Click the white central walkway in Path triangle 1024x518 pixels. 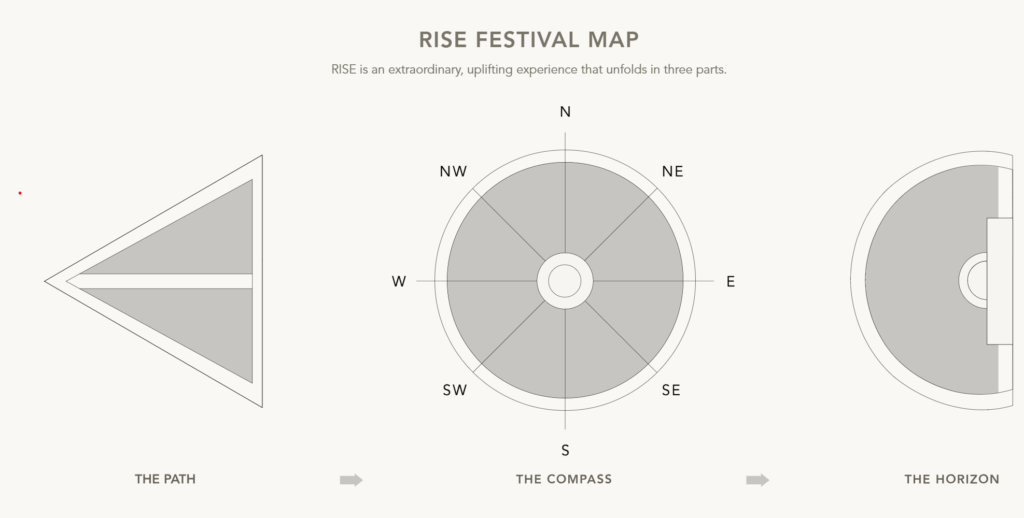pos(160,282)
